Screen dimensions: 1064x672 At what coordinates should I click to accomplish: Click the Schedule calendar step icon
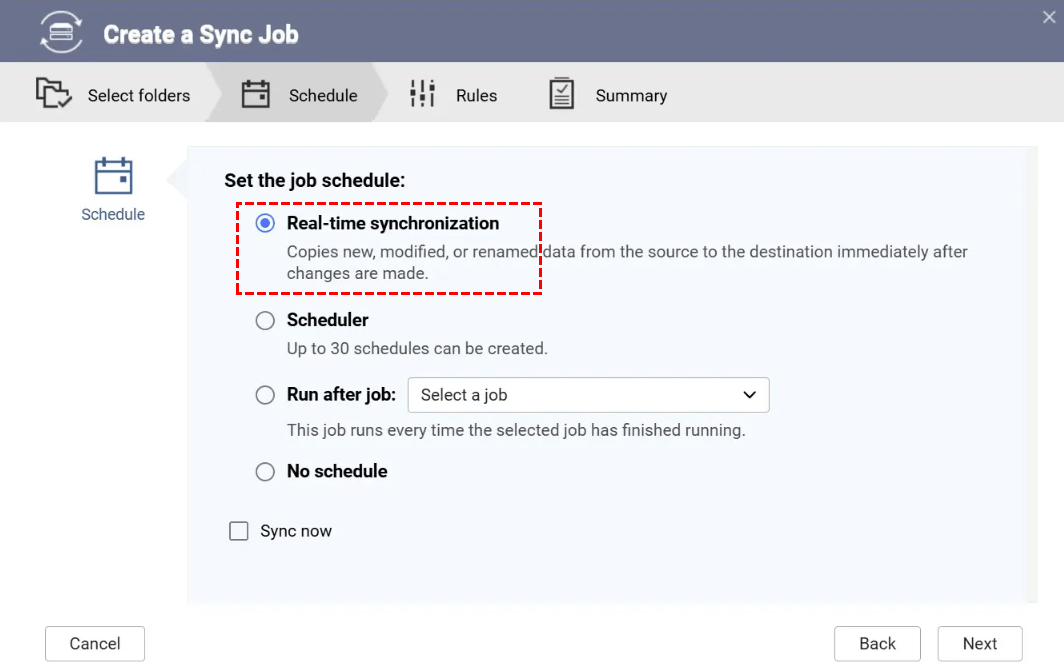(x=256, y=94)
